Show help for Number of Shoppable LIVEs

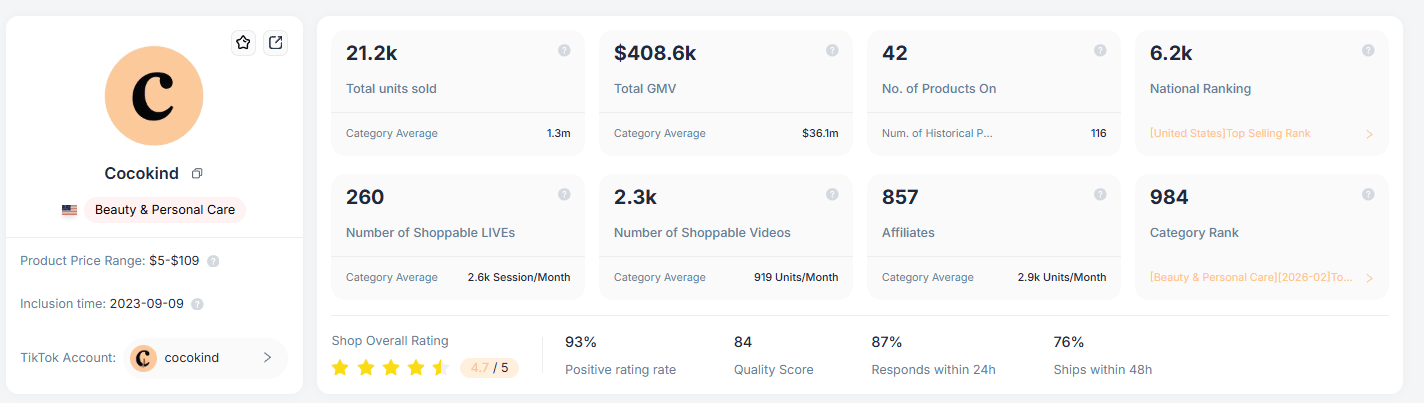[564, 194]
